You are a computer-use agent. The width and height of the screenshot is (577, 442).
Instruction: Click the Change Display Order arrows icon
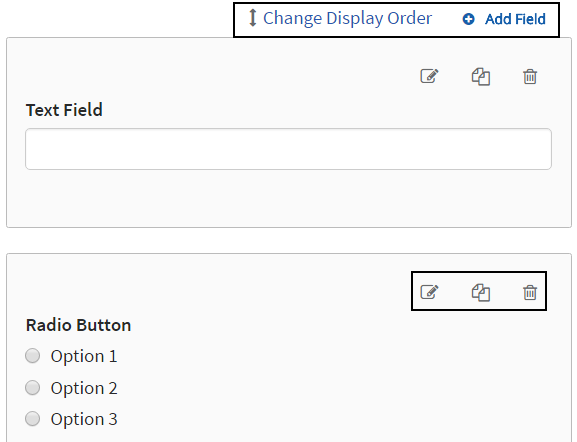(252, 18)
